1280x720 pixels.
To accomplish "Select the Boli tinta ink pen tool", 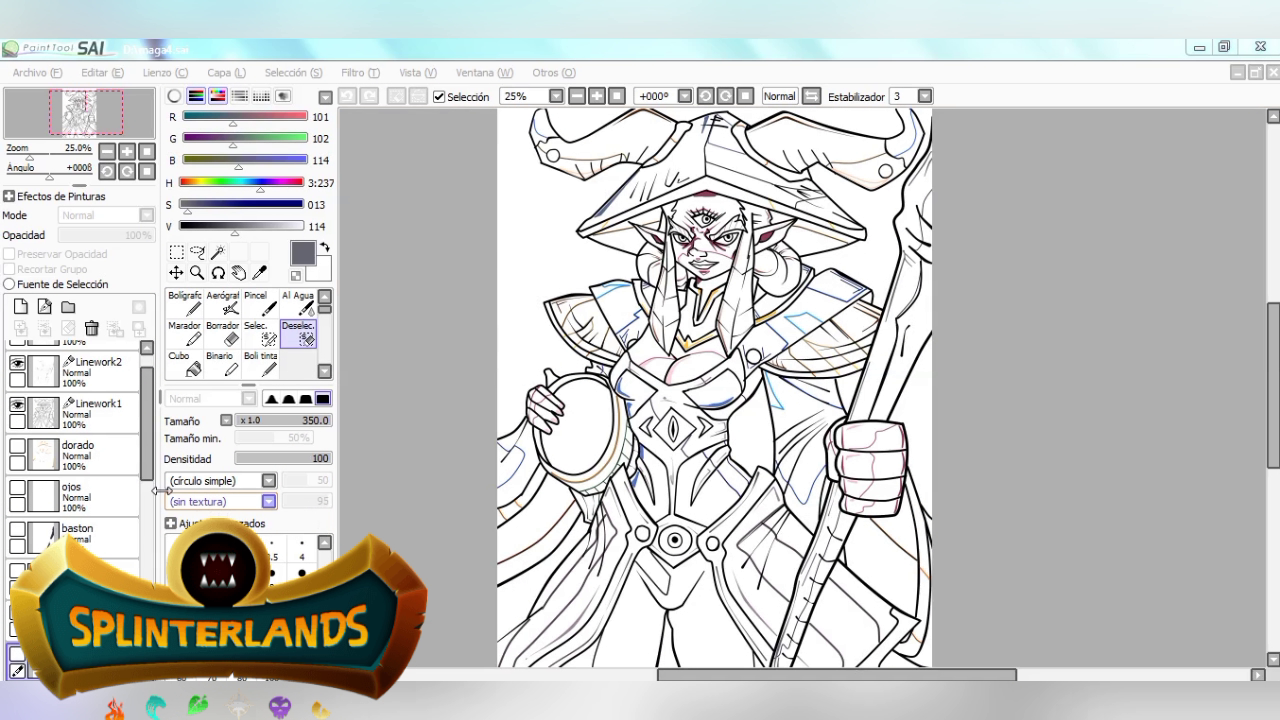I will [x=260, y=364].
